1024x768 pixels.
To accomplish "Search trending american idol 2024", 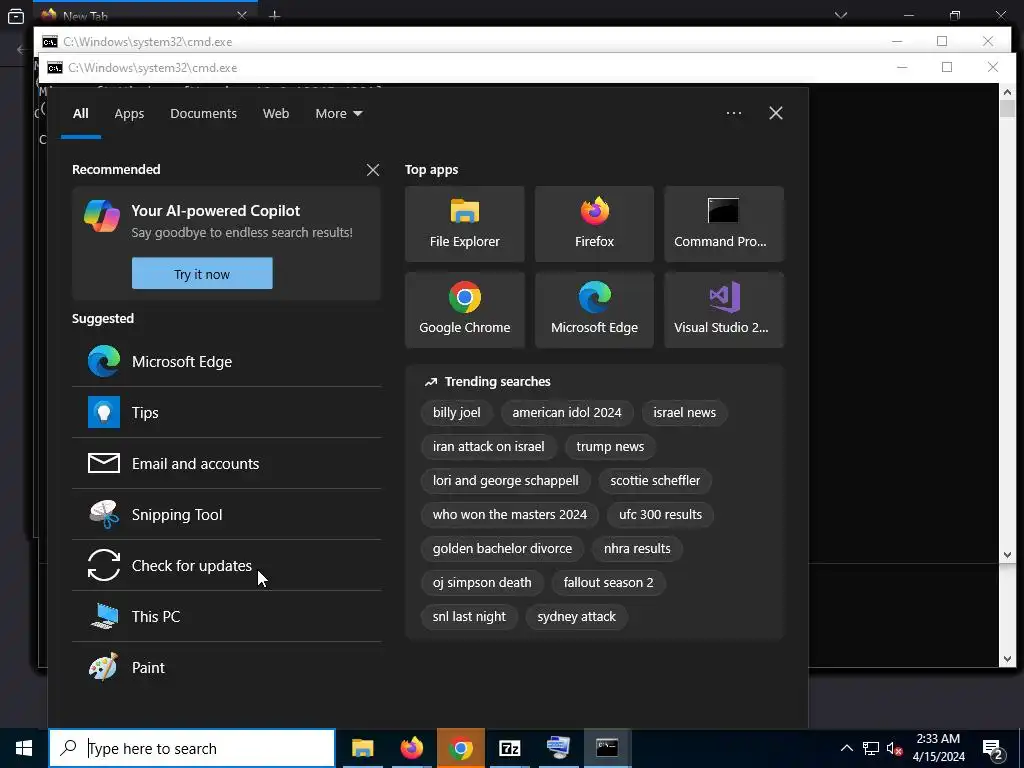I will coord(567,413).
